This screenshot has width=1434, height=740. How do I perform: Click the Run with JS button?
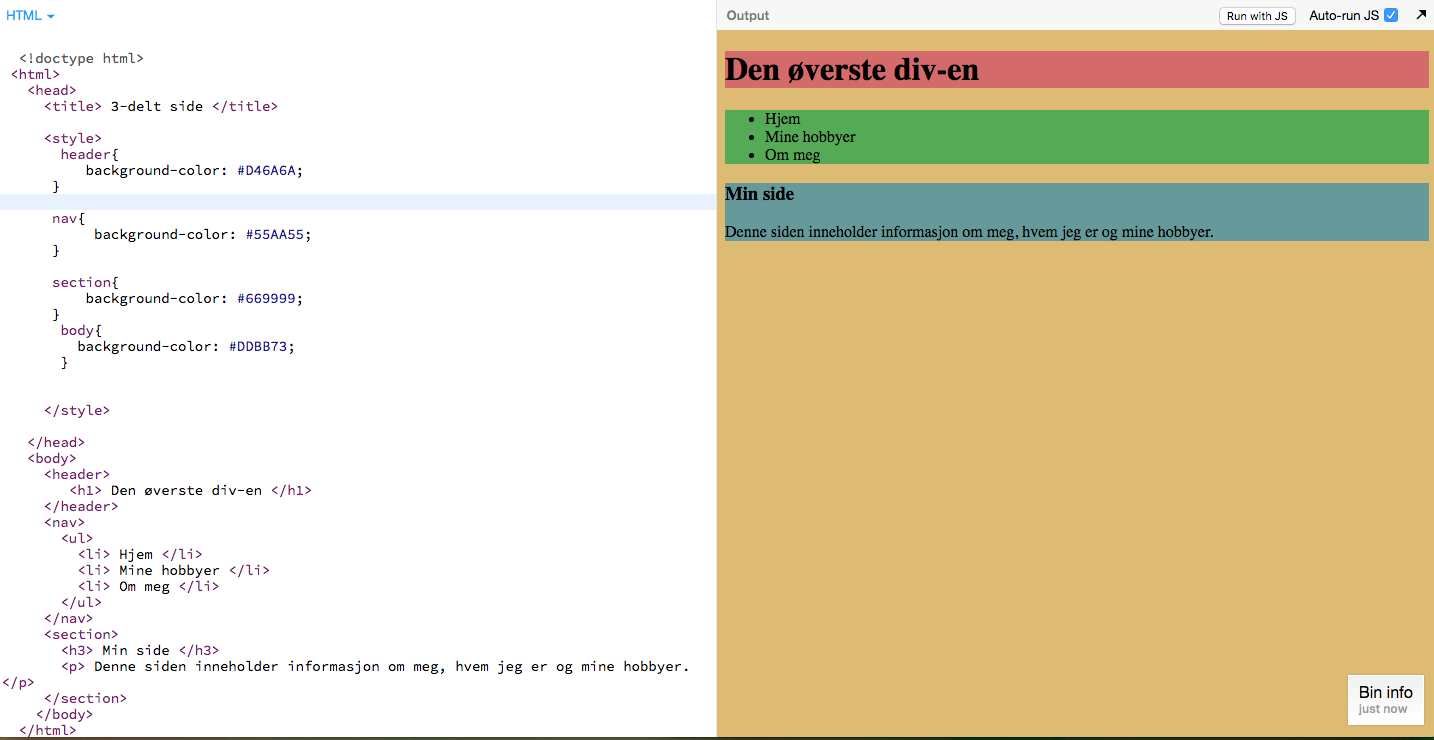(1257, 16)
